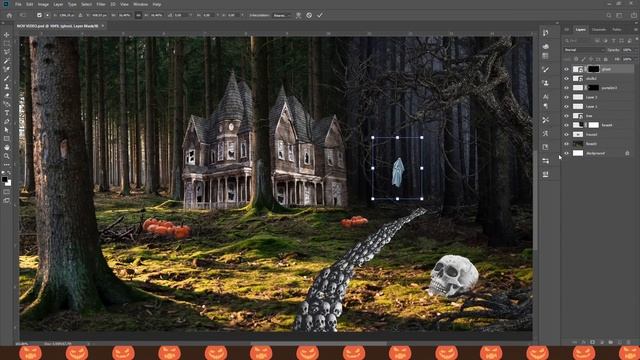
Task: Select the Rectangle shape tool
Action: pyautogui.click(x=7, y=139)
